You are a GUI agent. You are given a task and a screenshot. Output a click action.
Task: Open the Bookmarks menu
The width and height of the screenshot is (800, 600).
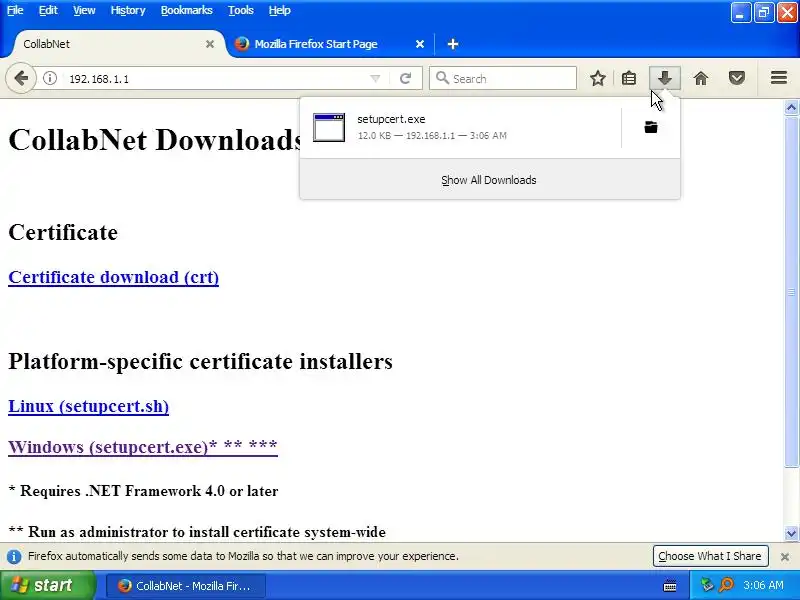(187, 10)
